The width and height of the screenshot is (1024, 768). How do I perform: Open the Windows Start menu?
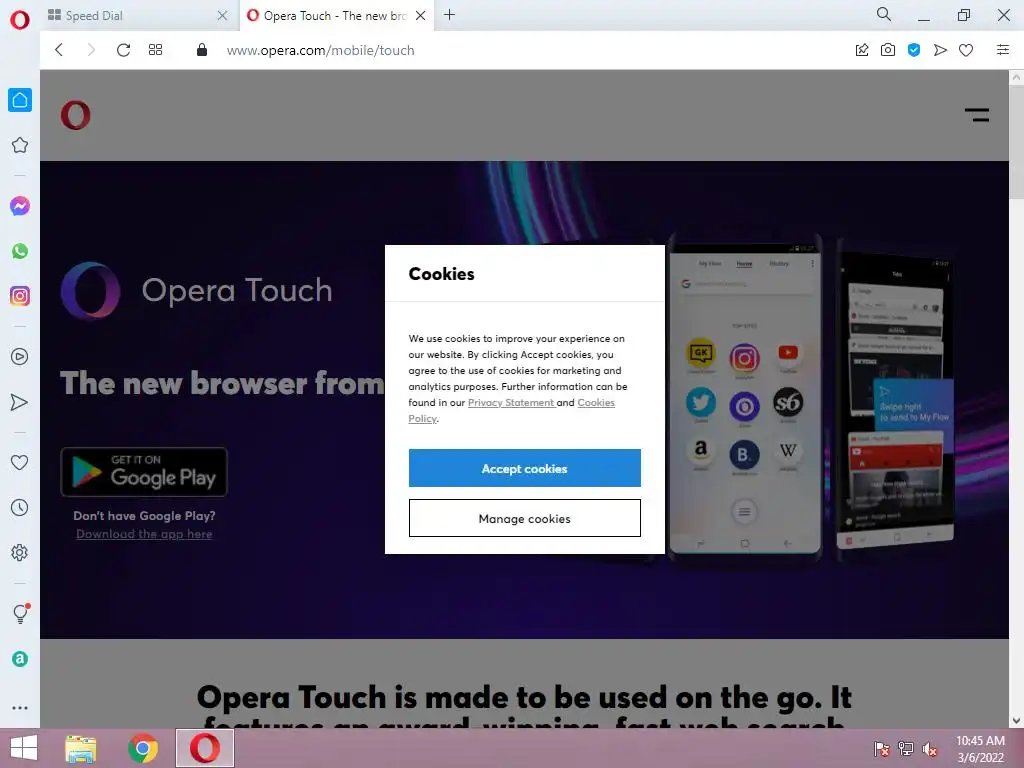point(24,748)
